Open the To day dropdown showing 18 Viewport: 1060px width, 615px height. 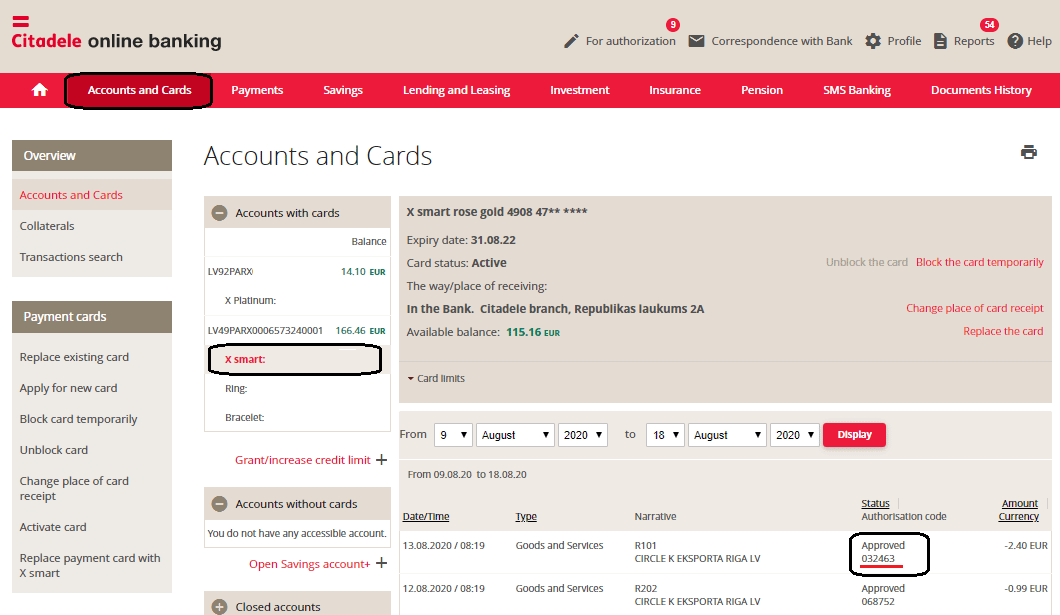[665, 435]
